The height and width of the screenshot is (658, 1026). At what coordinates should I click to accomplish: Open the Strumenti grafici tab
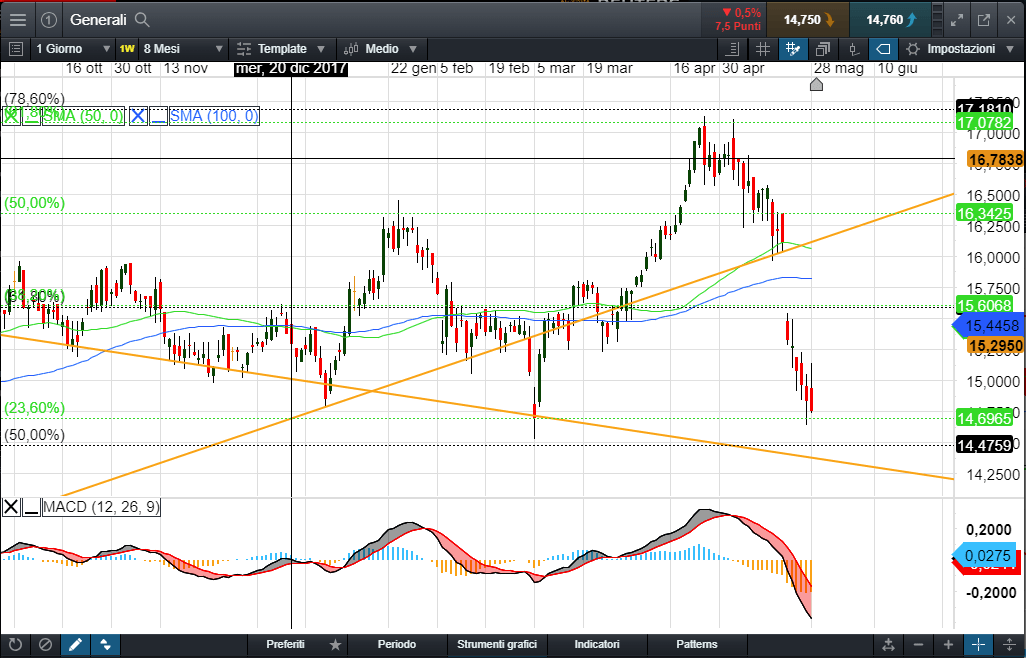point(497,645)
